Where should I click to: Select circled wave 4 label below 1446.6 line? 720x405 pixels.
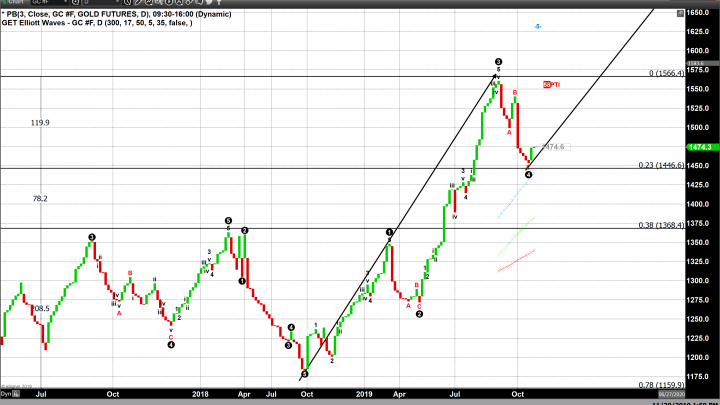[x=528, y=174]
